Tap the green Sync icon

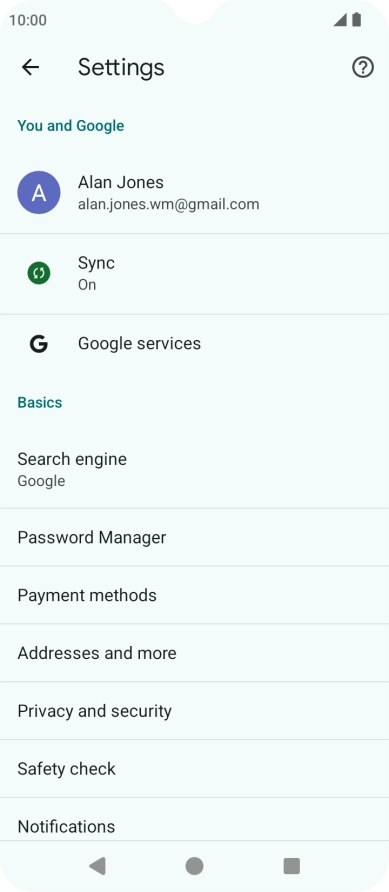tap(39, 273)
